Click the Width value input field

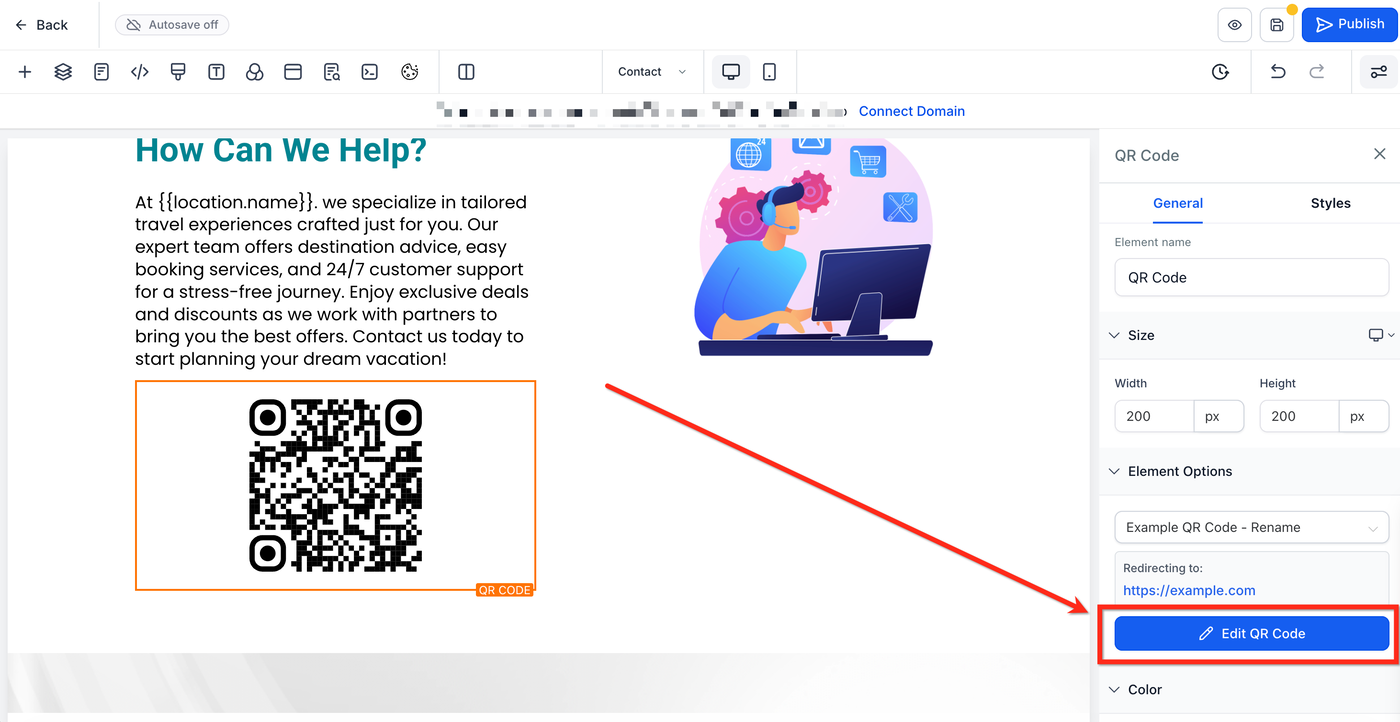1154,416
